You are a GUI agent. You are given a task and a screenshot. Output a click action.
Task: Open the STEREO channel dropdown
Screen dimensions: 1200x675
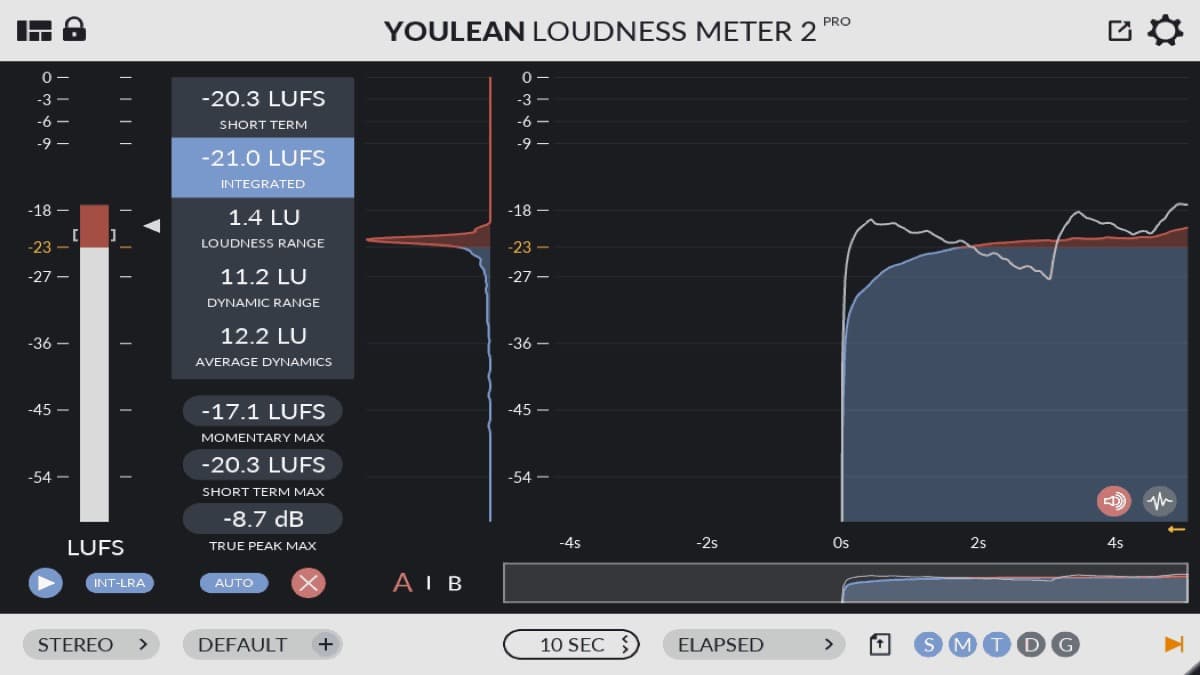[x=91, y=644]
